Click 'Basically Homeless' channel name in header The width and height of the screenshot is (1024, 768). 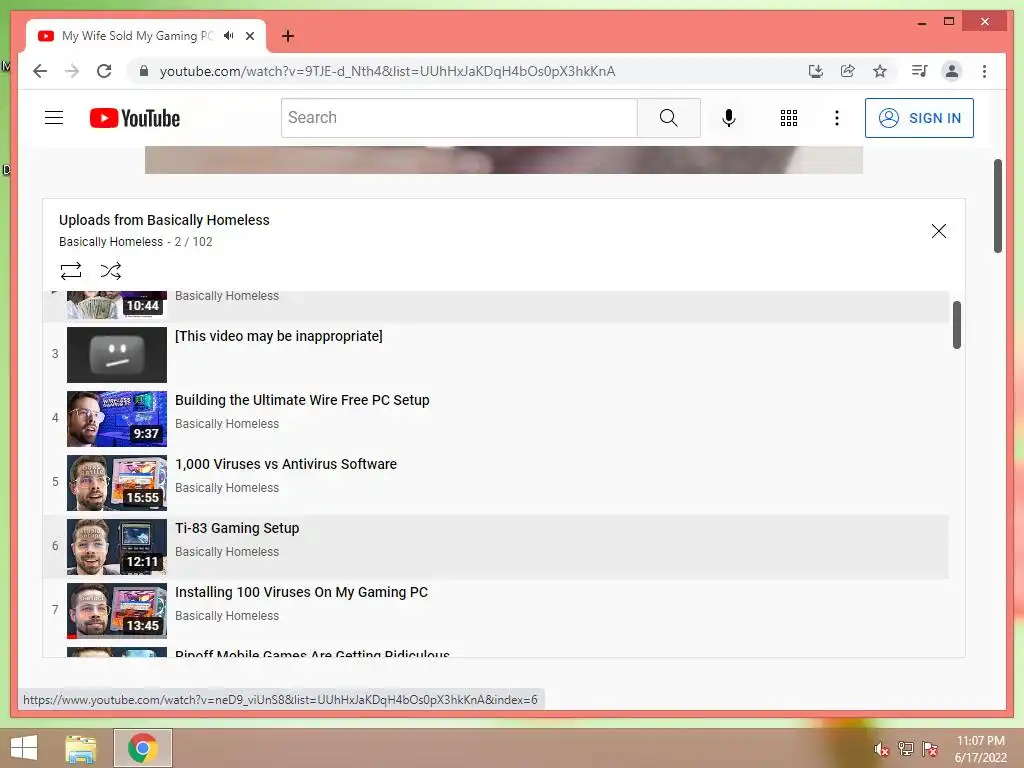point(111,242)
